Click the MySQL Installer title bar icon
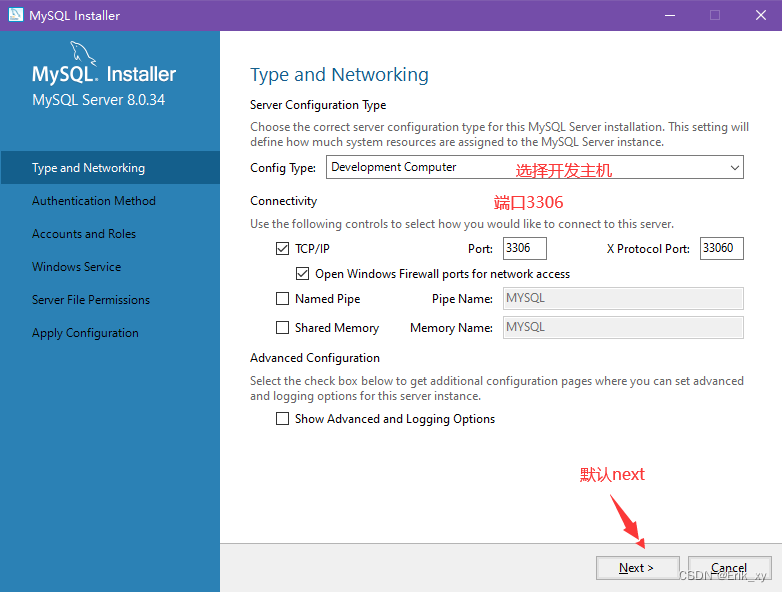Screen dimensions: 782x592 [x=15, y=14]
